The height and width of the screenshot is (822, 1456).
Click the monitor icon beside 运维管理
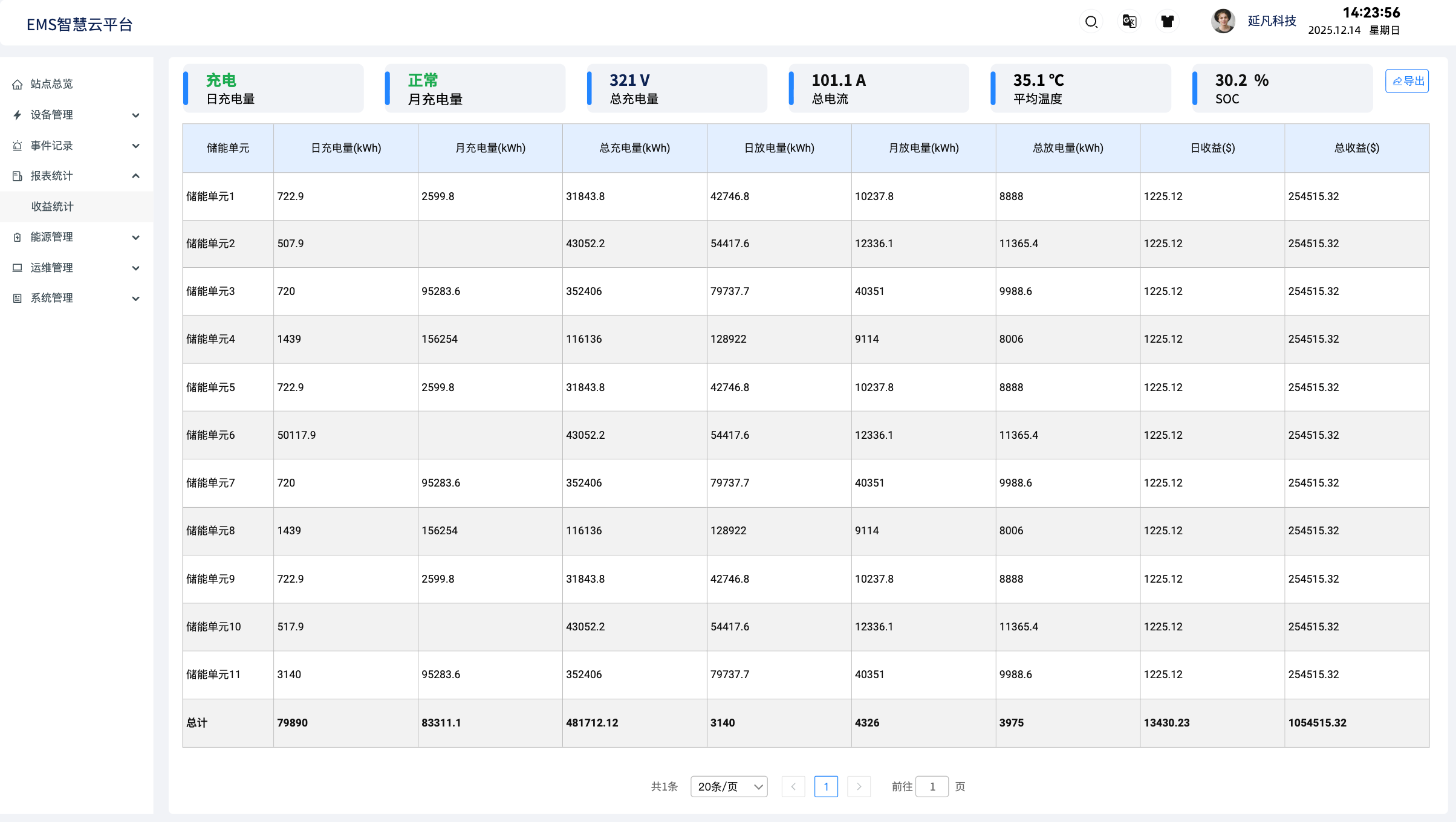tap(18, 268)
